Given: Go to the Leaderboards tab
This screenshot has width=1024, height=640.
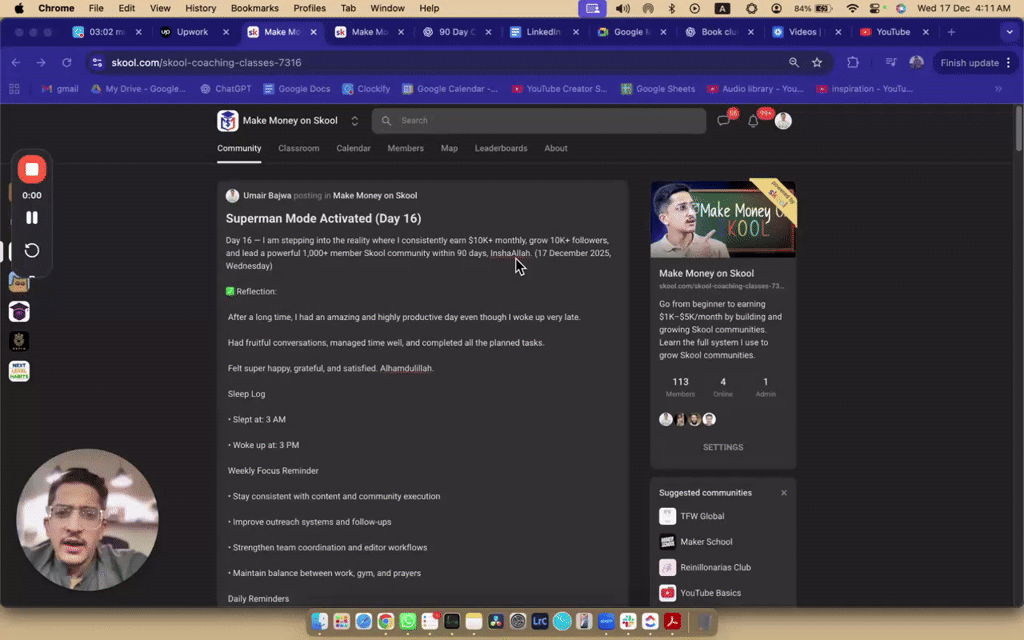Looking at the screenshot, I should pyautogui.click(x=501, y=148).
